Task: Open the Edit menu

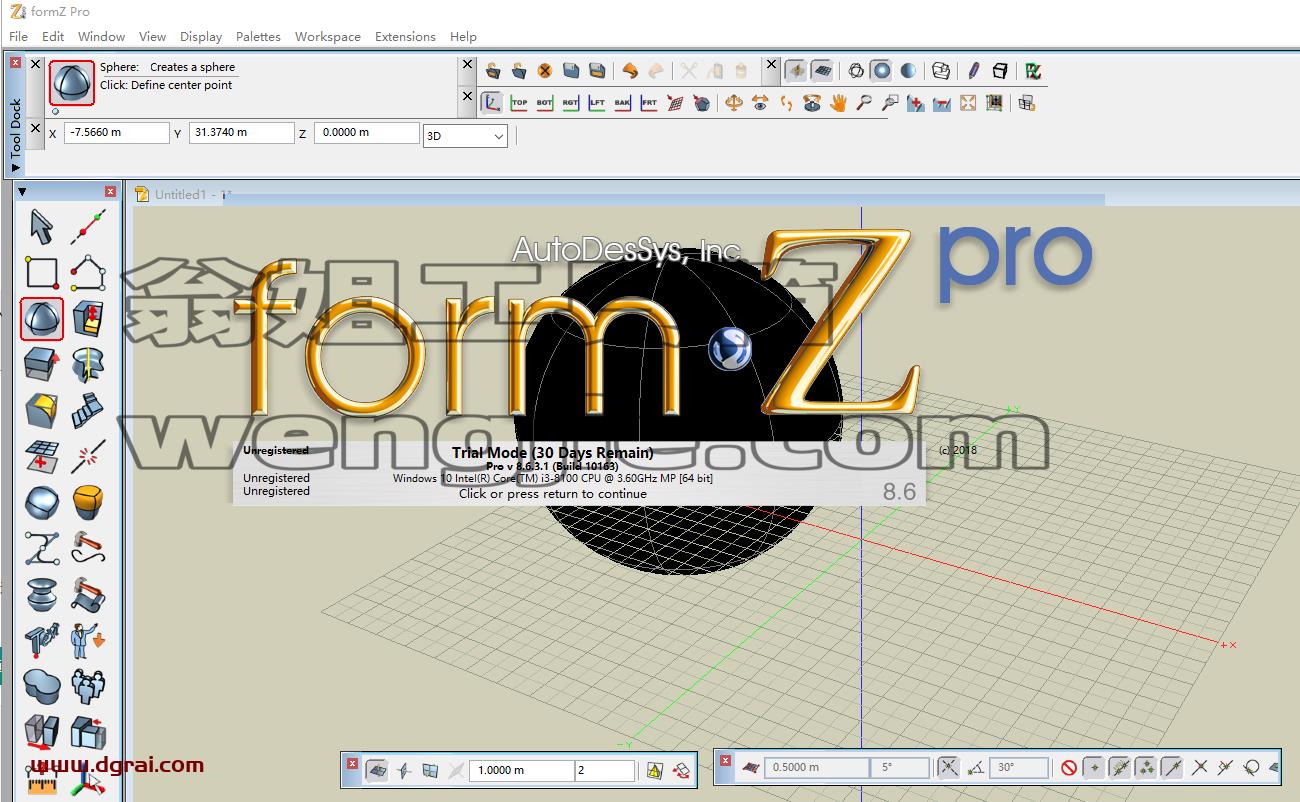Action: tap(53, 36)
